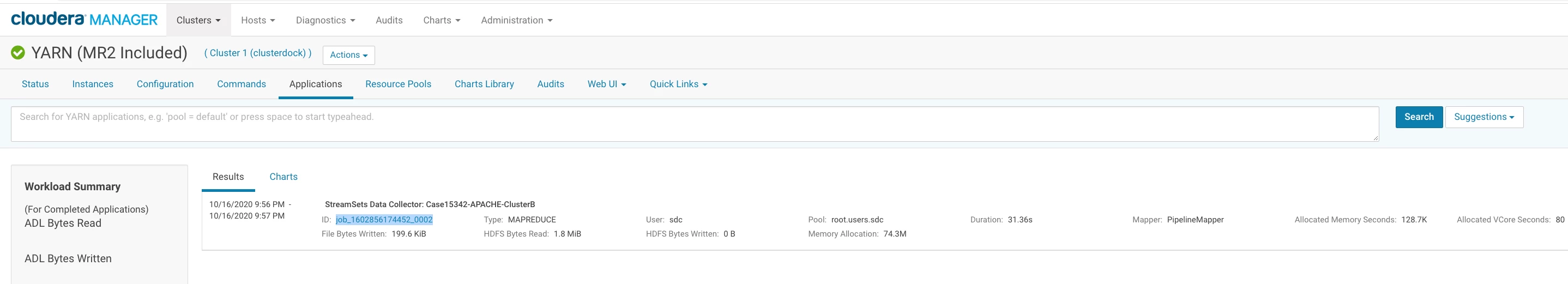Open the Hosts dropdown menu
Viewport: 1568px width, 284px height.
pos(258,20)
